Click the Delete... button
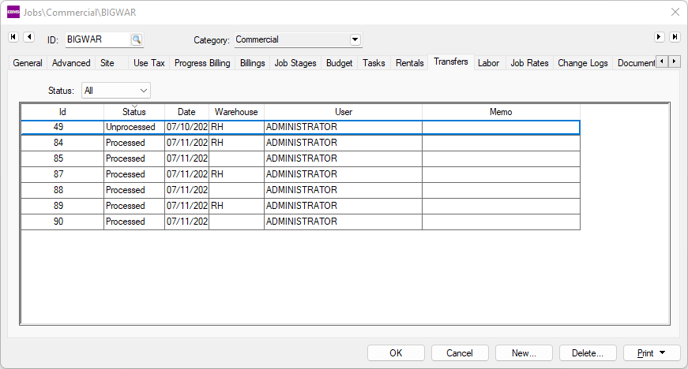Image resolution: width=688 pixels, height=369 pixels. [588, 353]
